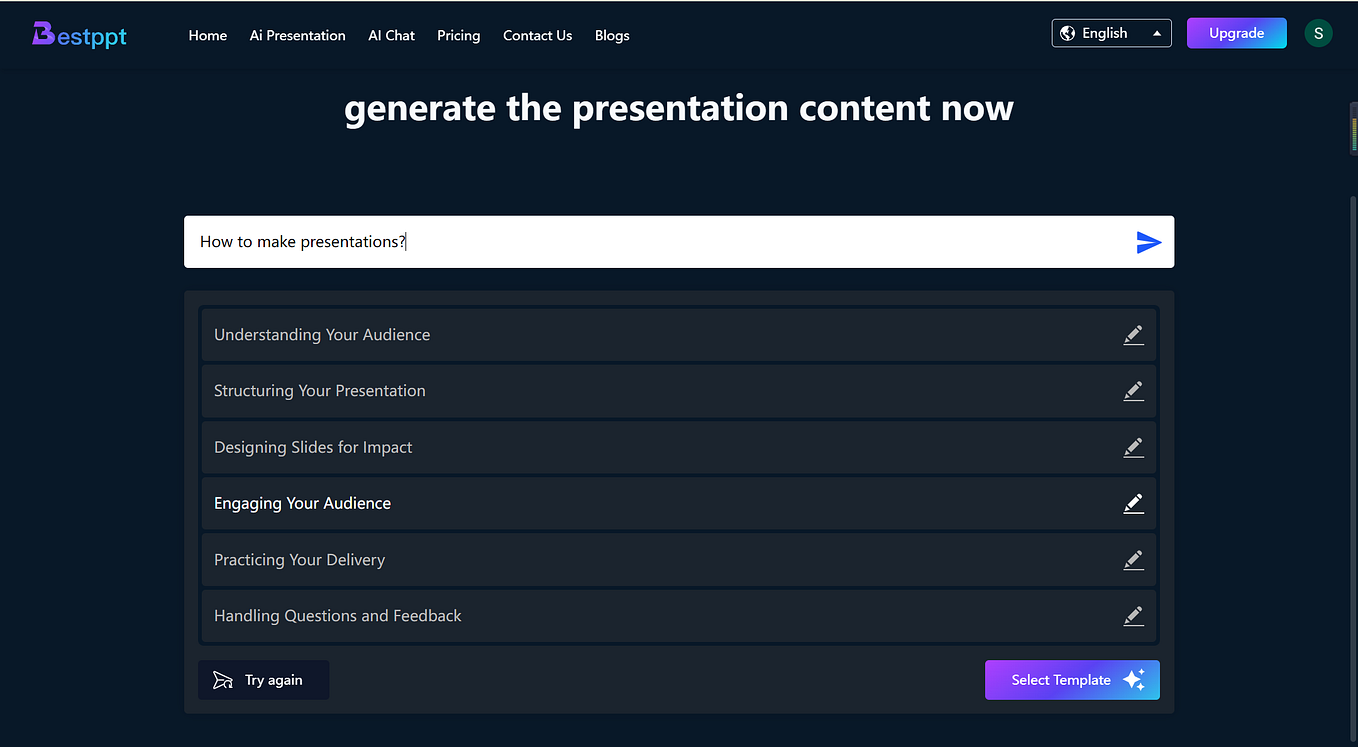Click inside the presentation prompt input field
The width and height of the screenshot is (1358, 747).
coord(600,241)
